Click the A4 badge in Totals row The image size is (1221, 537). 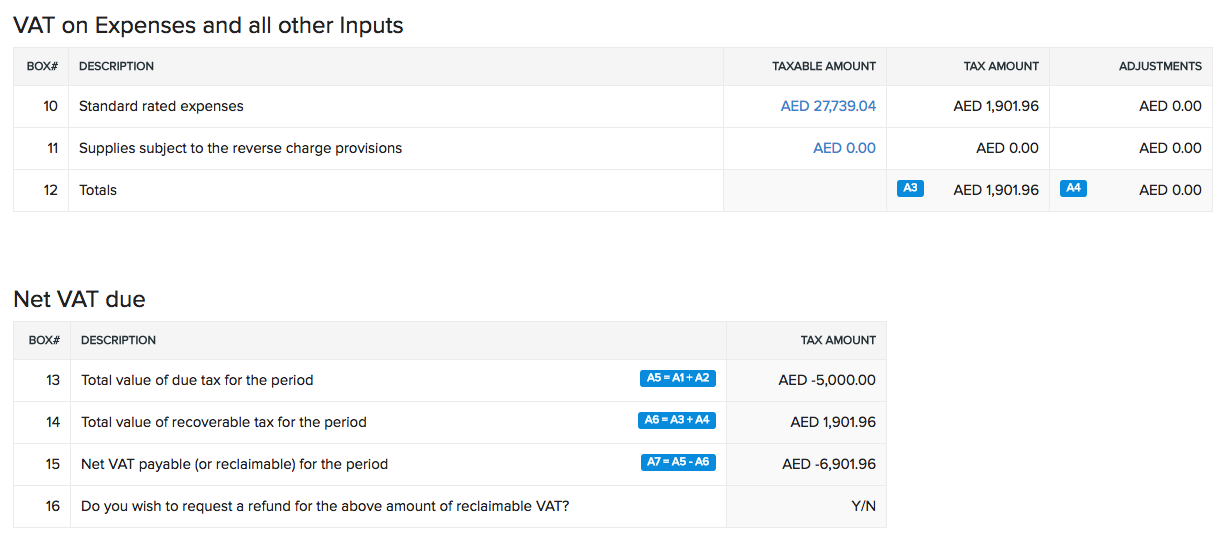coord(1073,188)
